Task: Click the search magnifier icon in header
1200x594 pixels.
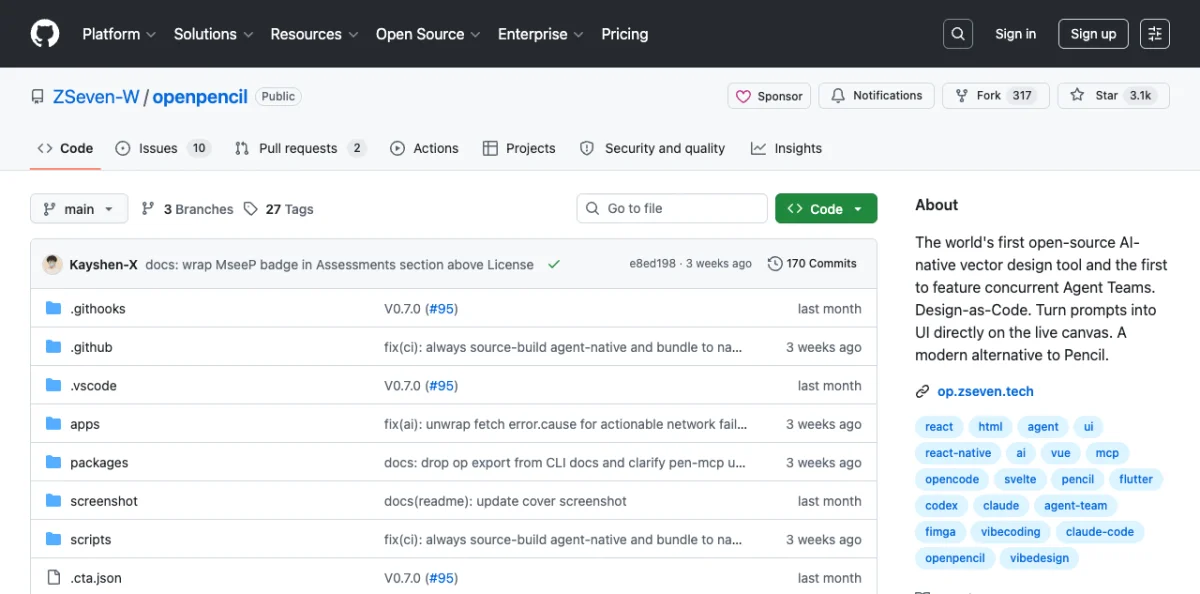Action: pyautogui.click(x=958, y=34)
